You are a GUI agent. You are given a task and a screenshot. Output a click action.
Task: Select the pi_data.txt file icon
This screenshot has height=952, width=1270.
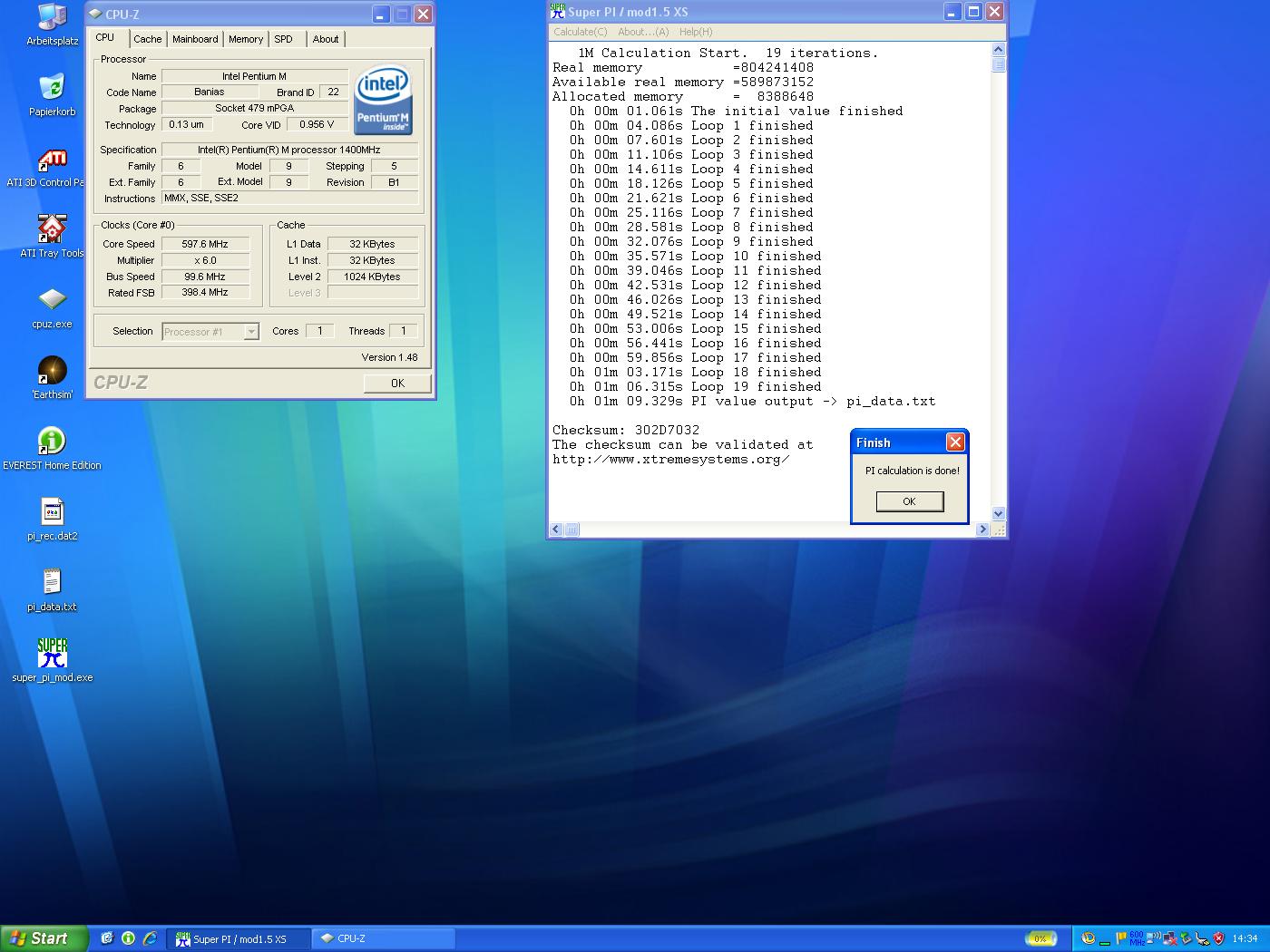coord(52,583)
